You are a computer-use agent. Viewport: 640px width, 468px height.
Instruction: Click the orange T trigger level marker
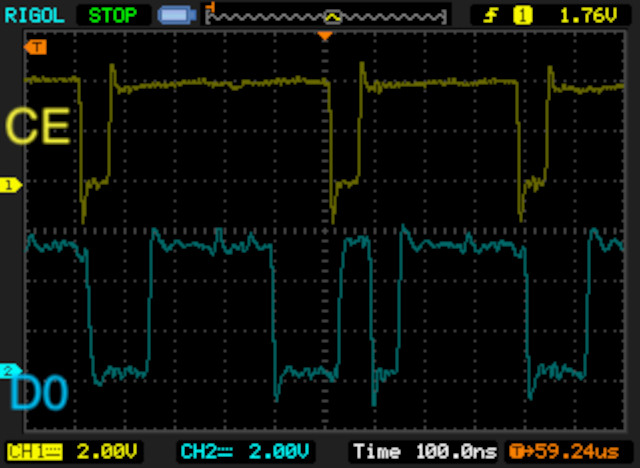click(x=36, y=47)
